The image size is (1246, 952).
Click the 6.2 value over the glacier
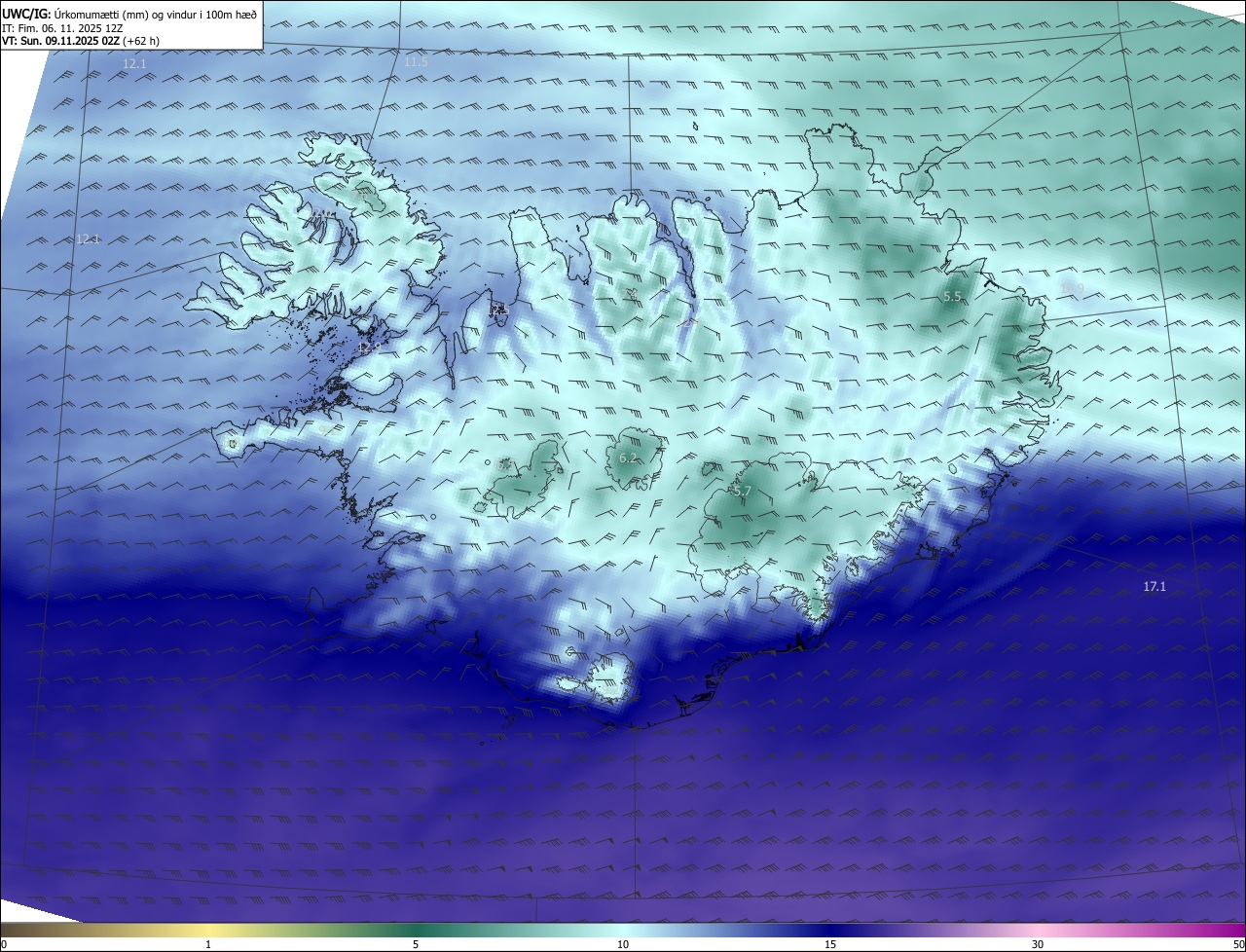(628, 458)
